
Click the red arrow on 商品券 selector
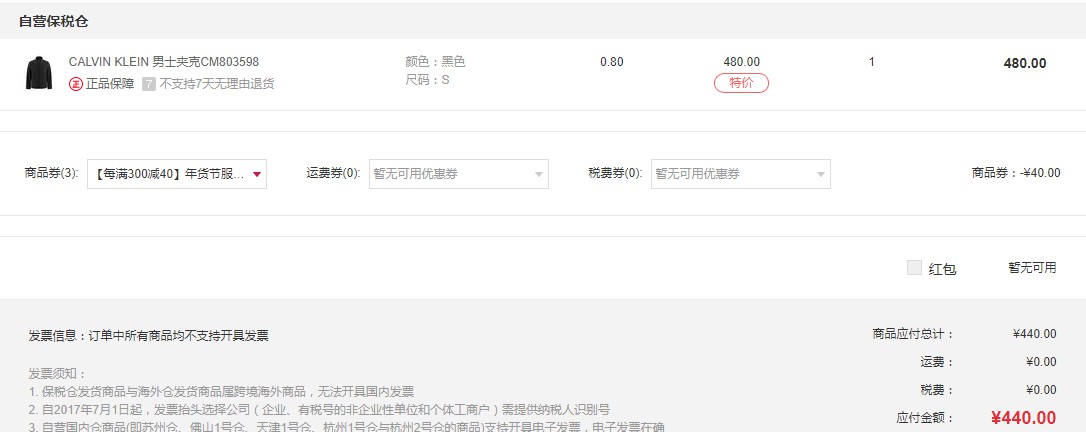point(257,175)
